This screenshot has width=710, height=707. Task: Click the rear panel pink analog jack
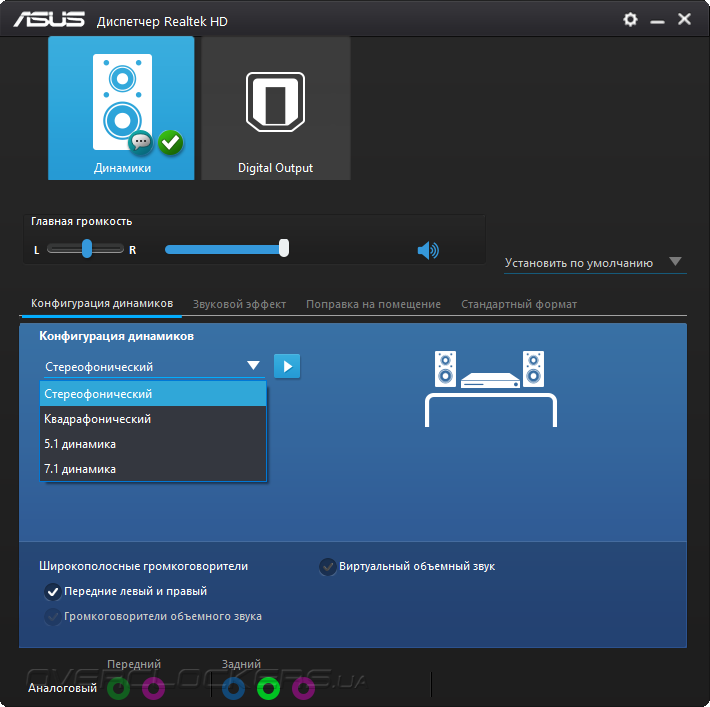click(303, 688)
